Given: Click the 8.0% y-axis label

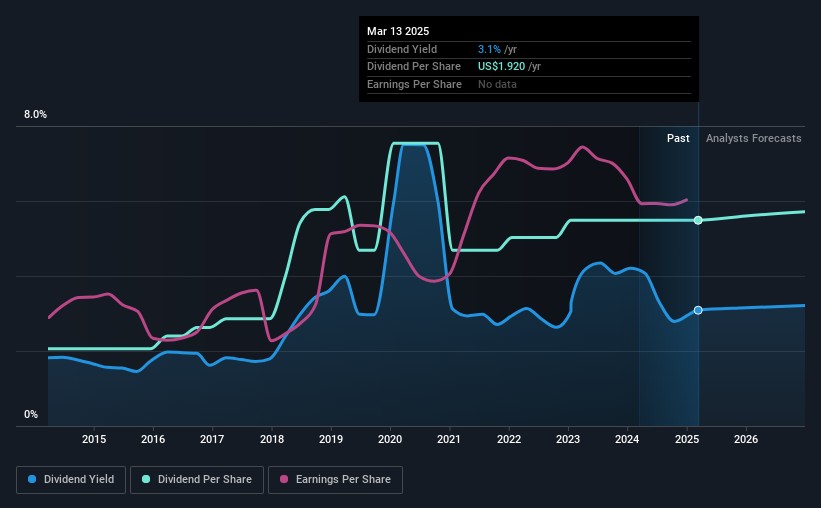Looking at the screenshot, I should [35, 115].
